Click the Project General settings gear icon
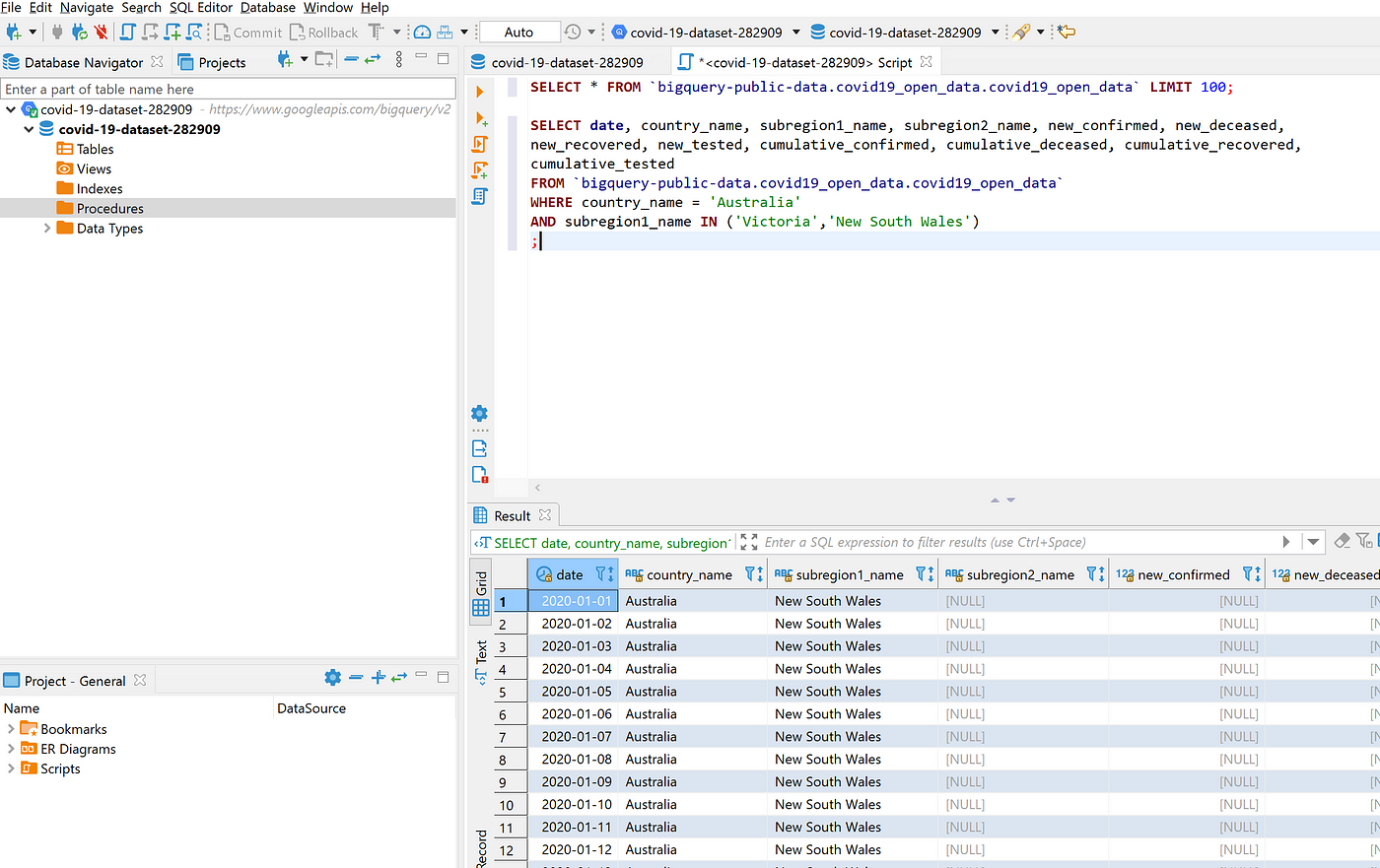1380x868 pixels. click(x=332, y=677)
